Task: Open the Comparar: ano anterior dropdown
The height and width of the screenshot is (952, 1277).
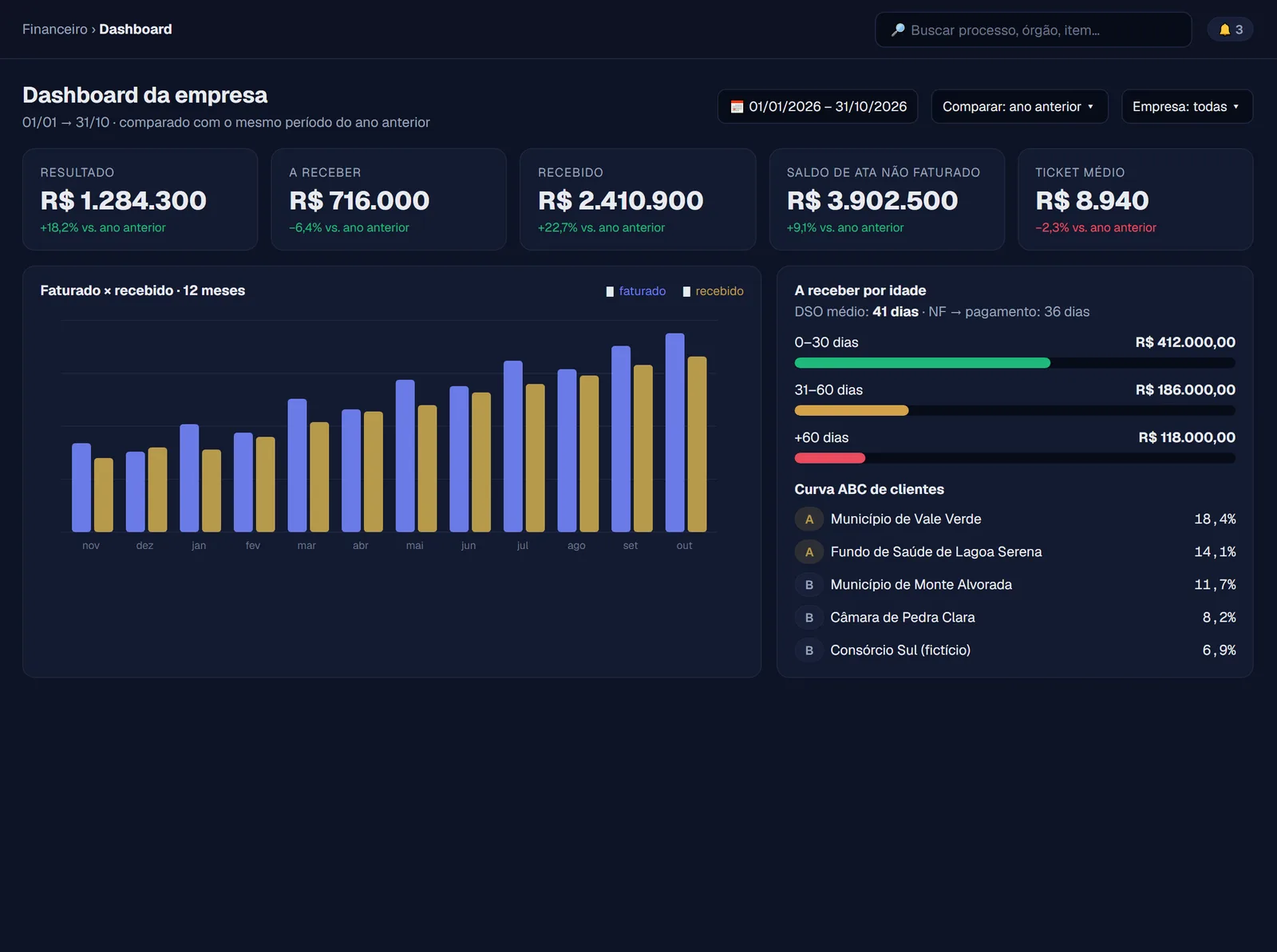Action: [x=1019, y=106]
